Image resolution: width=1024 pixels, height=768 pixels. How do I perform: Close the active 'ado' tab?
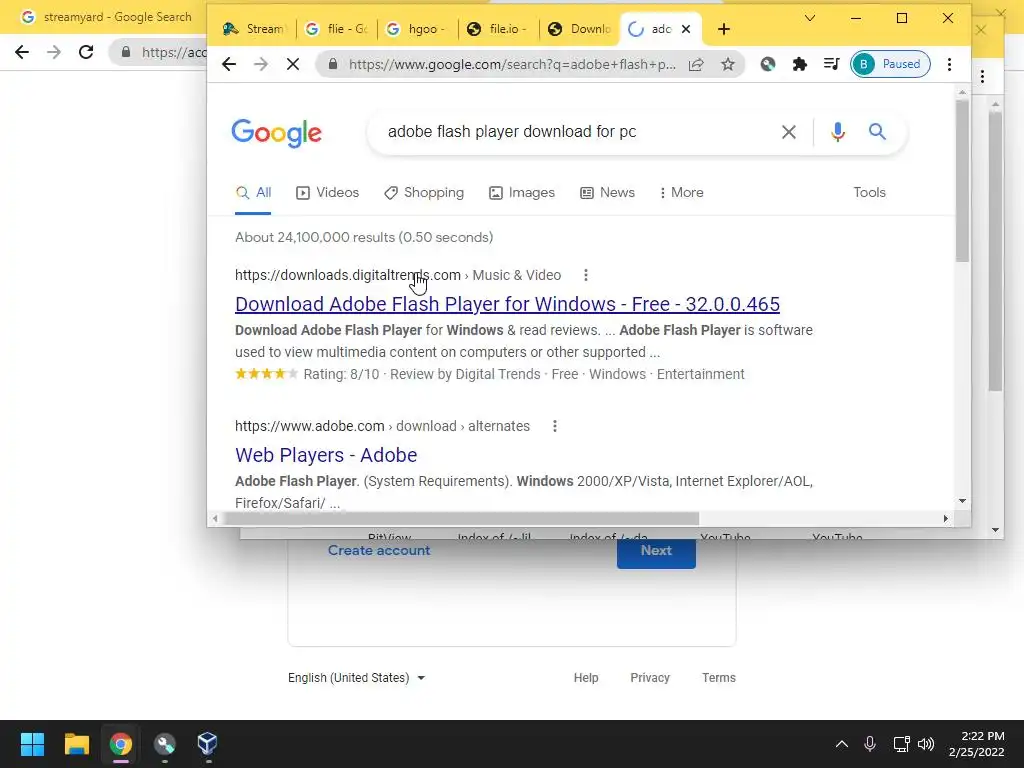[686, 29]
